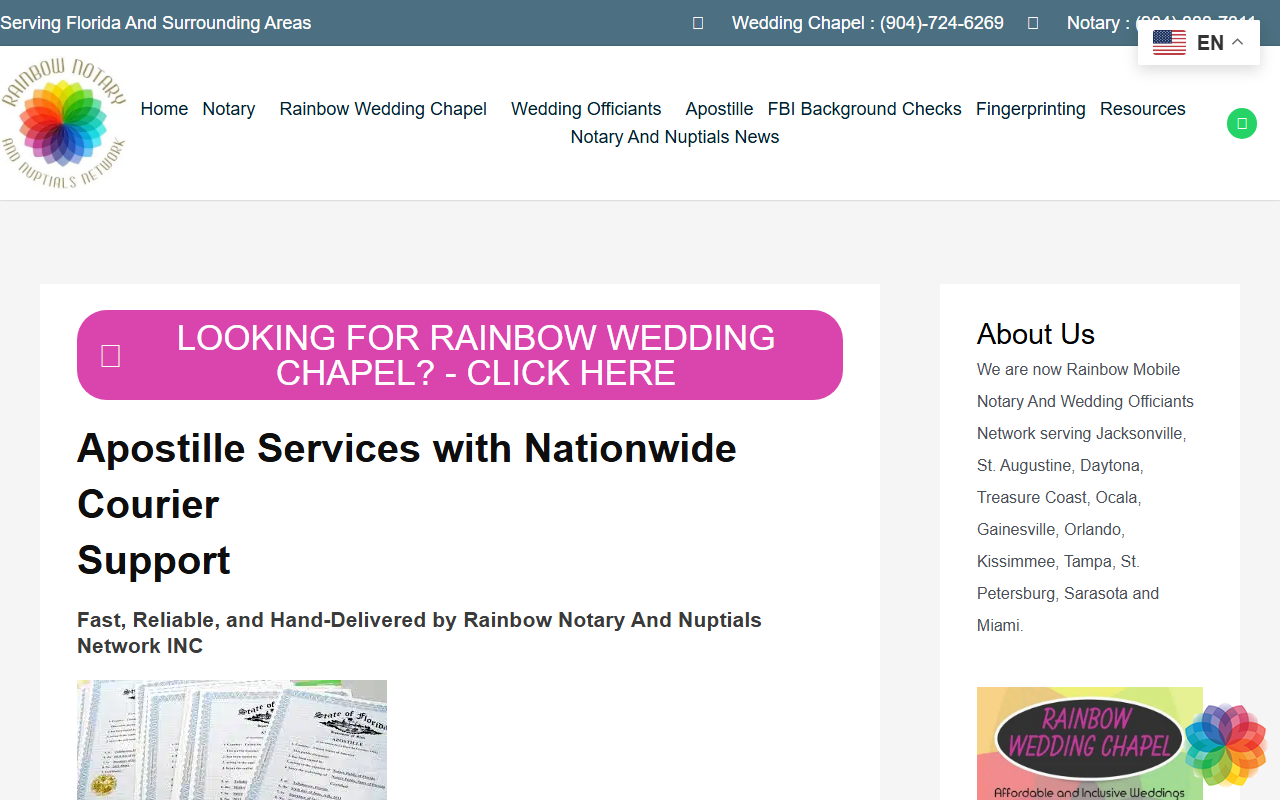Click the Apostille Services with Nationwide Courier heading

coord(407,504)
